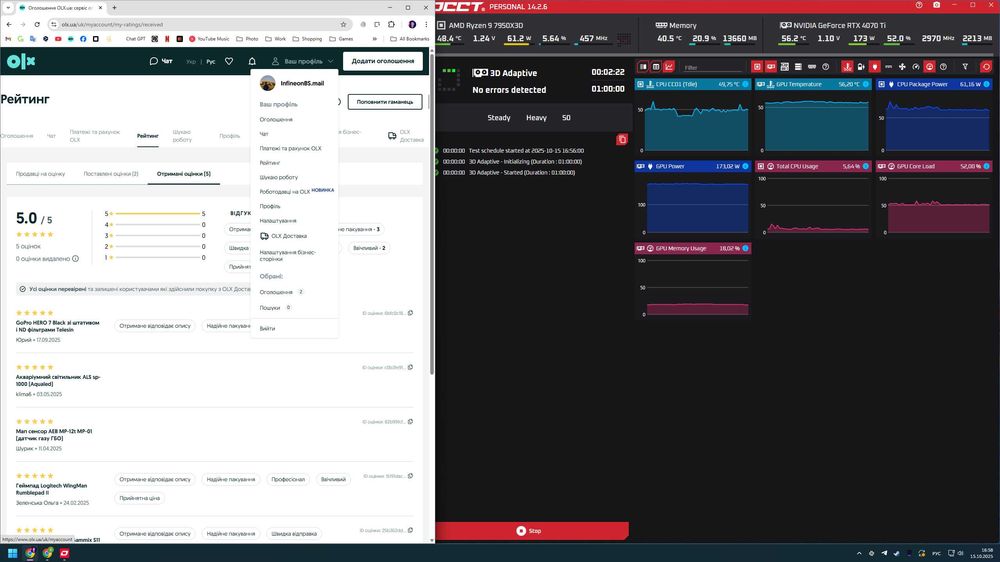Open OCCT help icon in title bar
Image resolution: width=1000 pixels, height=562 pixels.
(919, 5)
